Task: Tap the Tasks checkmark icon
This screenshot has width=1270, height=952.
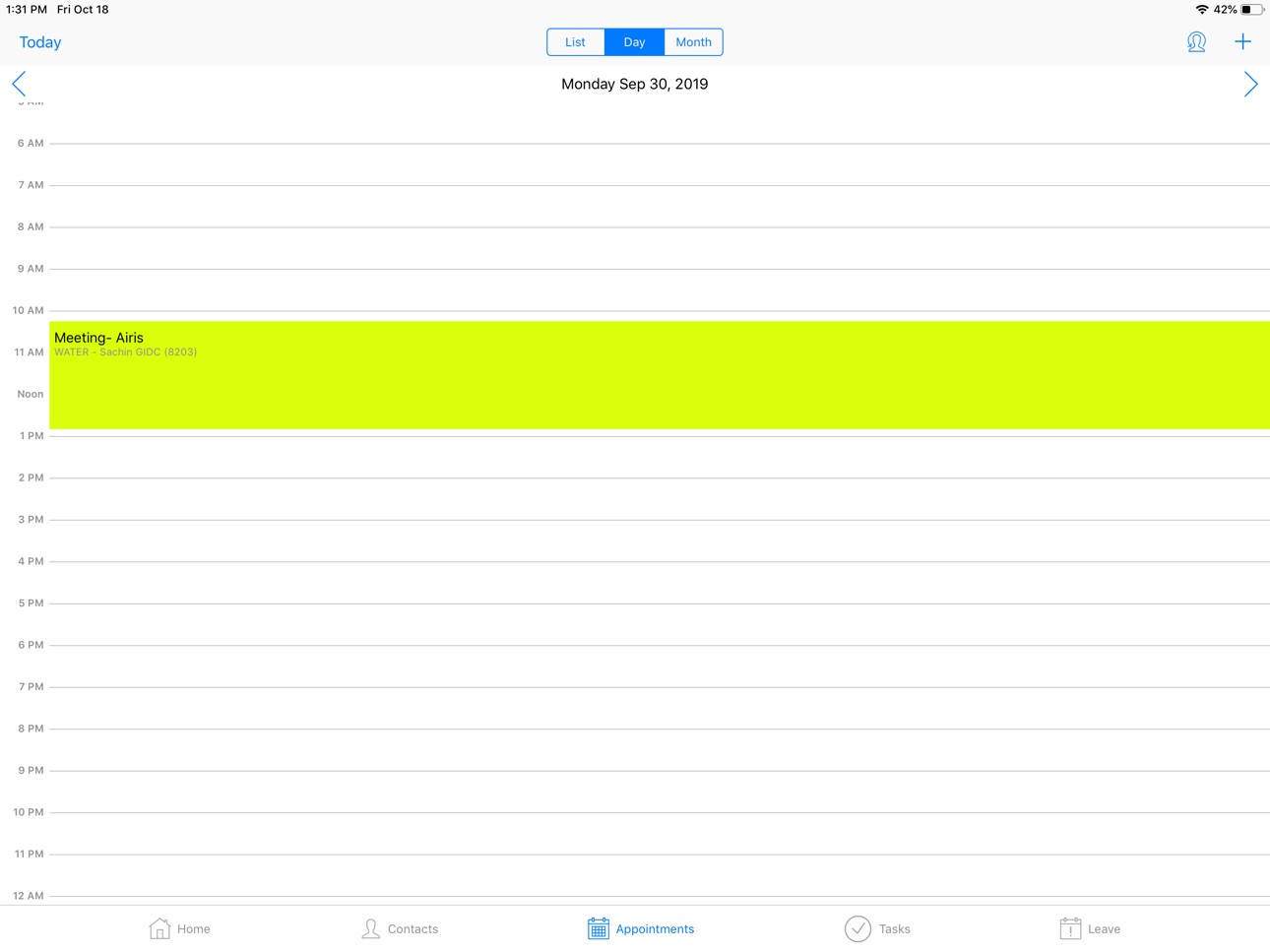Action: point(857,928)
